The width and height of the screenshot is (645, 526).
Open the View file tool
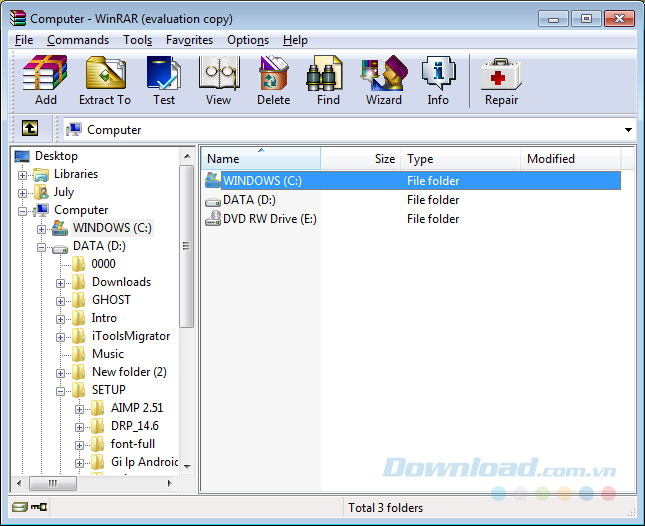(x=218, y=80)
